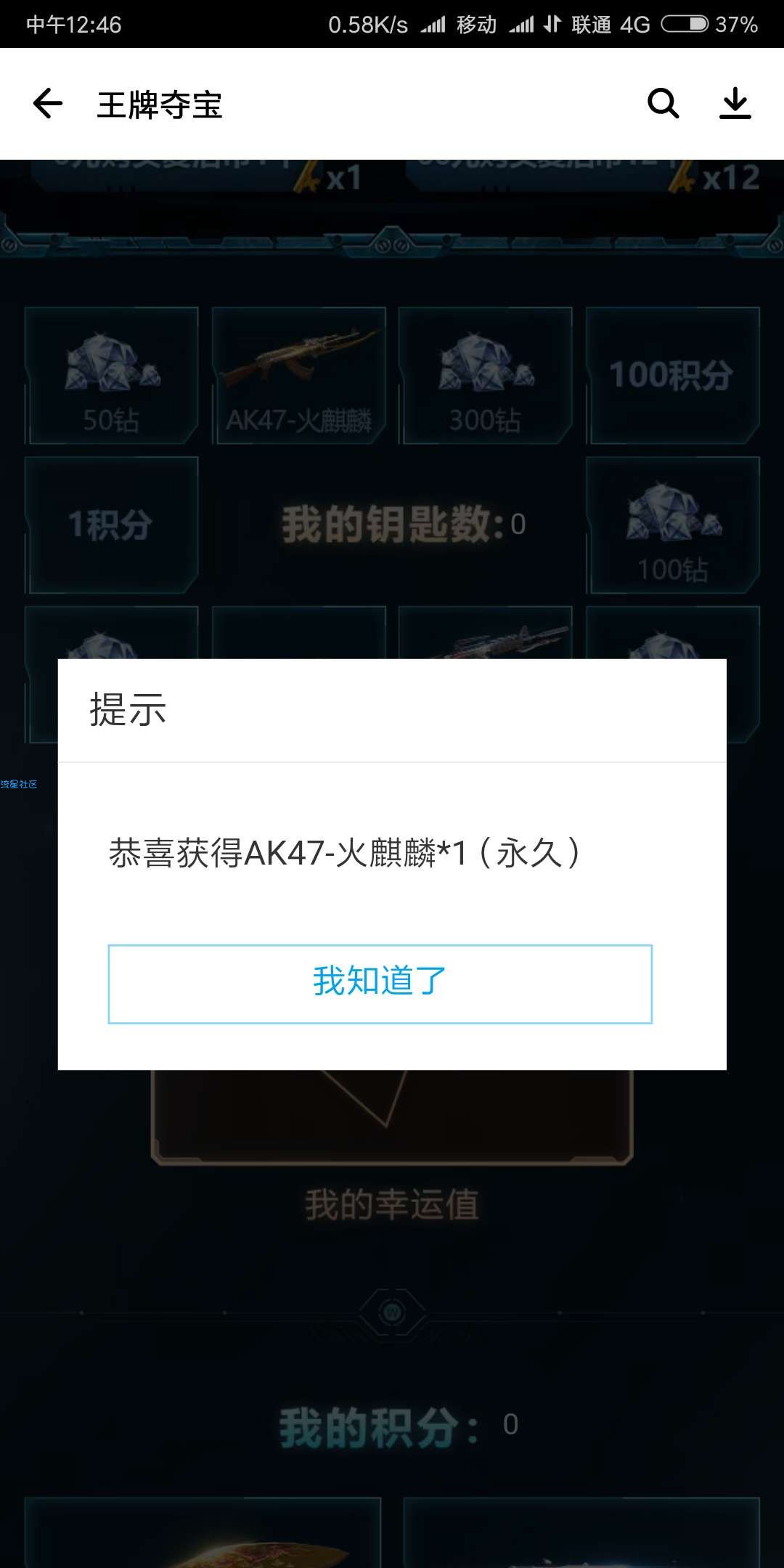The height and width of the screenshot is (1568, 784).
Task: Tap the 提示 dialog title
Action: (128, 709)
